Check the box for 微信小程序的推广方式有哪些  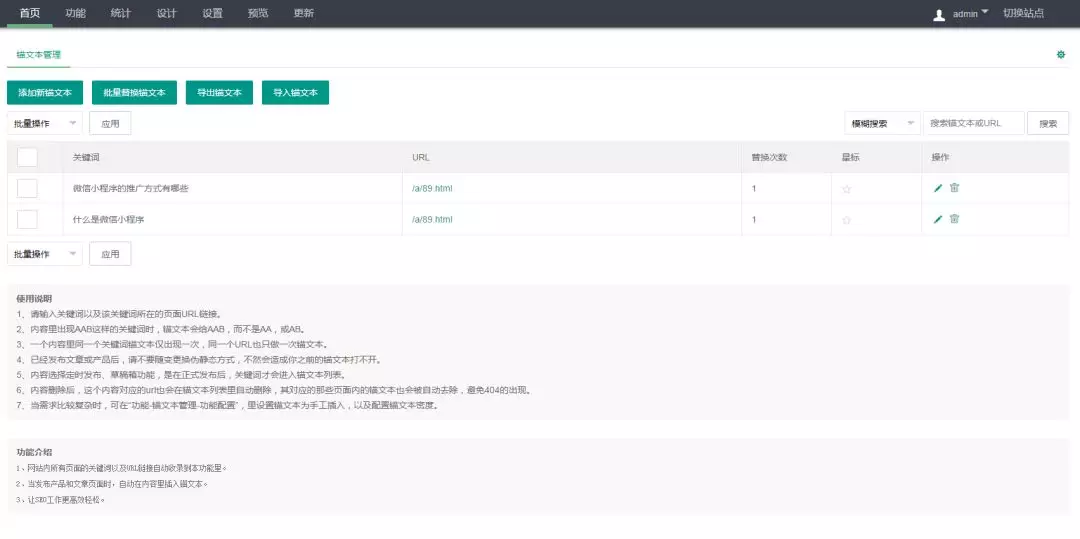click(27, 188)
